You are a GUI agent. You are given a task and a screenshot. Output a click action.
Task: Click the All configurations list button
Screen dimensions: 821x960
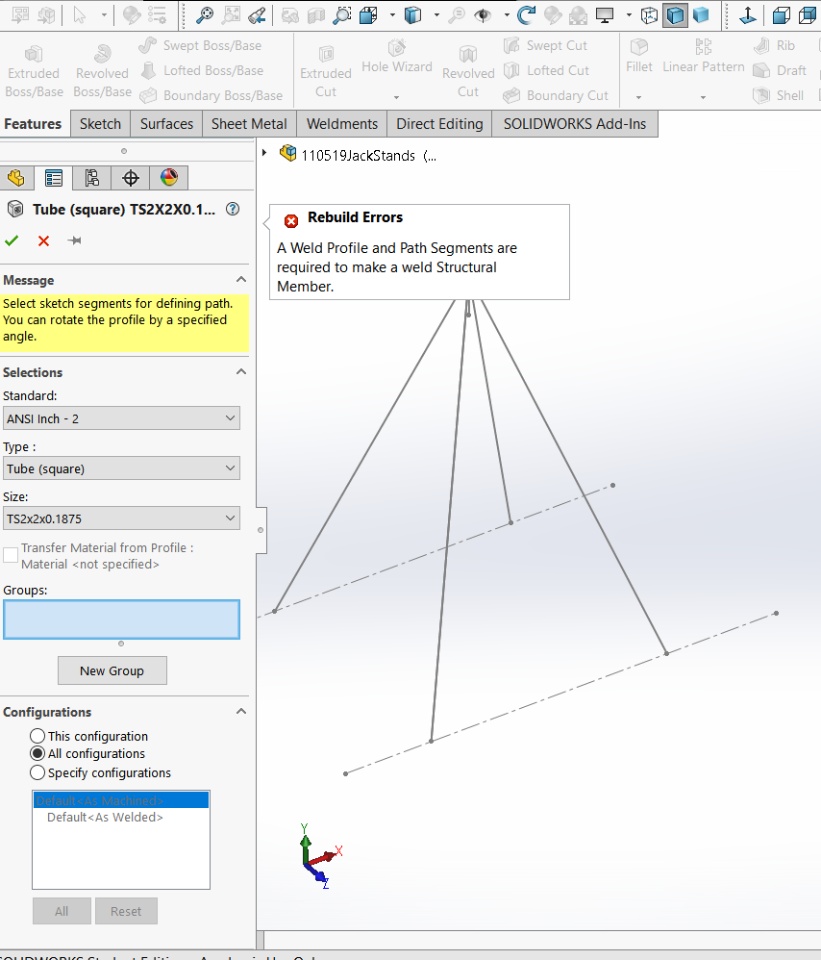pyautogui.click(x=62, y=911)
